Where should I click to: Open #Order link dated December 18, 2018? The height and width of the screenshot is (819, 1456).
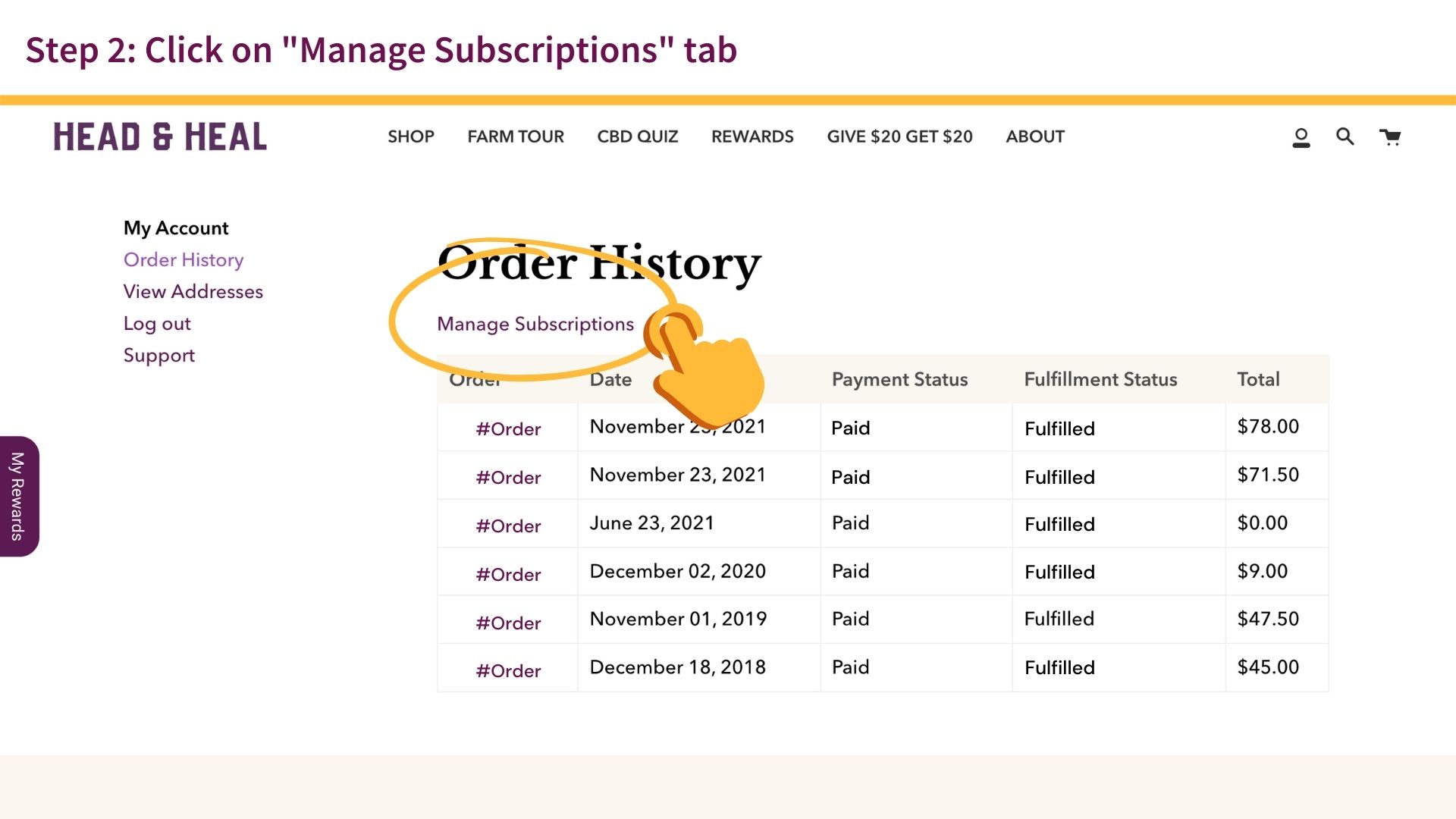pyautogui.click(x=508, y=671)
